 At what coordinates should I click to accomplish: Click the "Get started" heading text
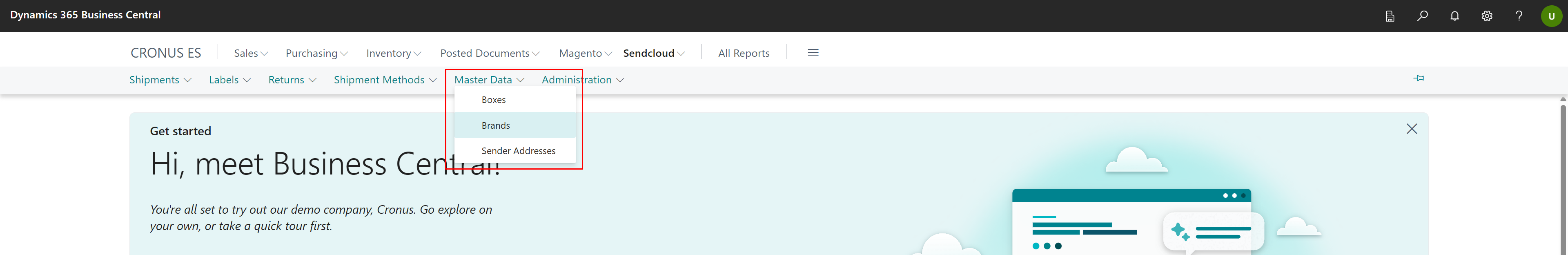click(x=180, y=131)
